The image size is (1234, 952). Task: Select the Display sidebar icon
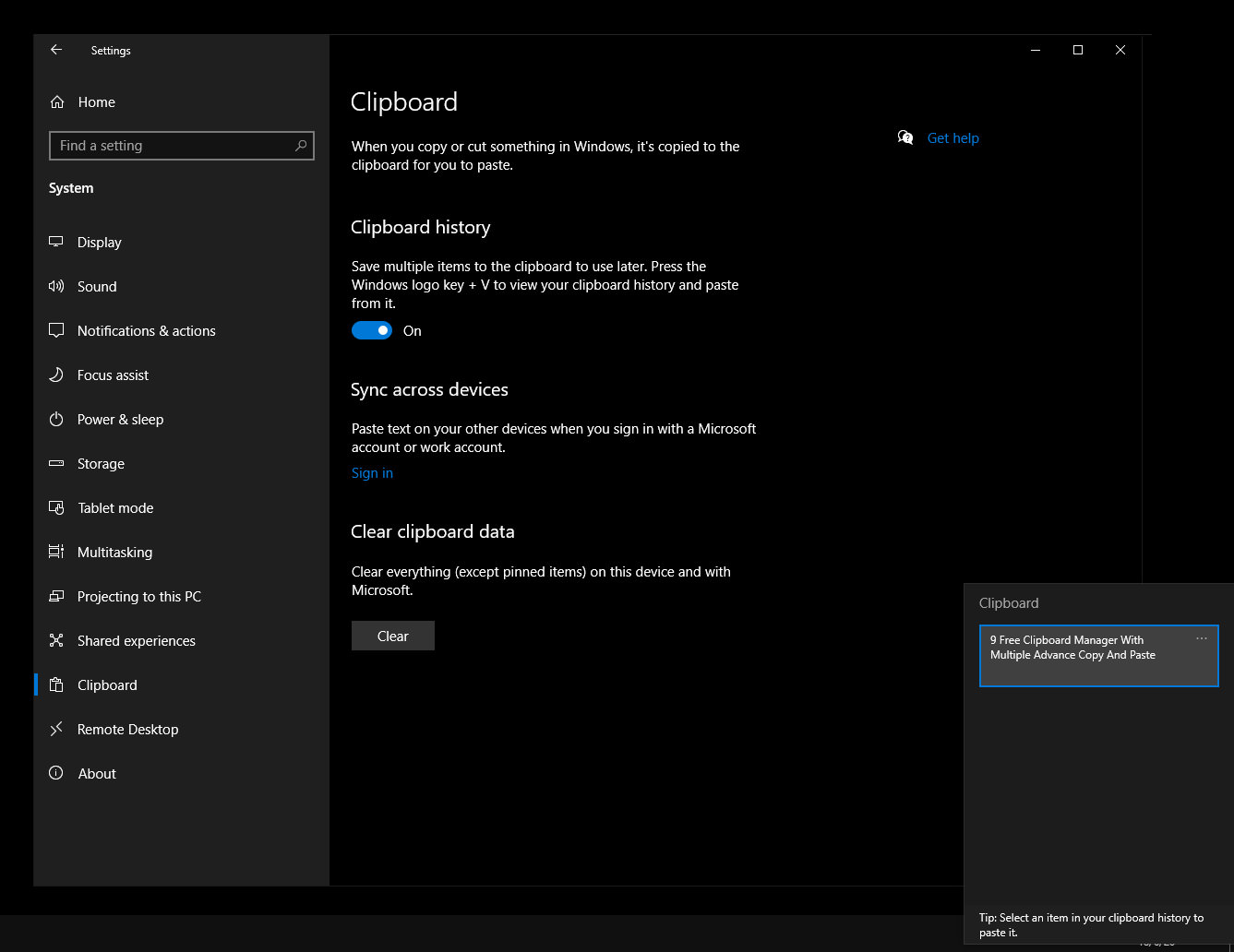(x=57, y=242)
